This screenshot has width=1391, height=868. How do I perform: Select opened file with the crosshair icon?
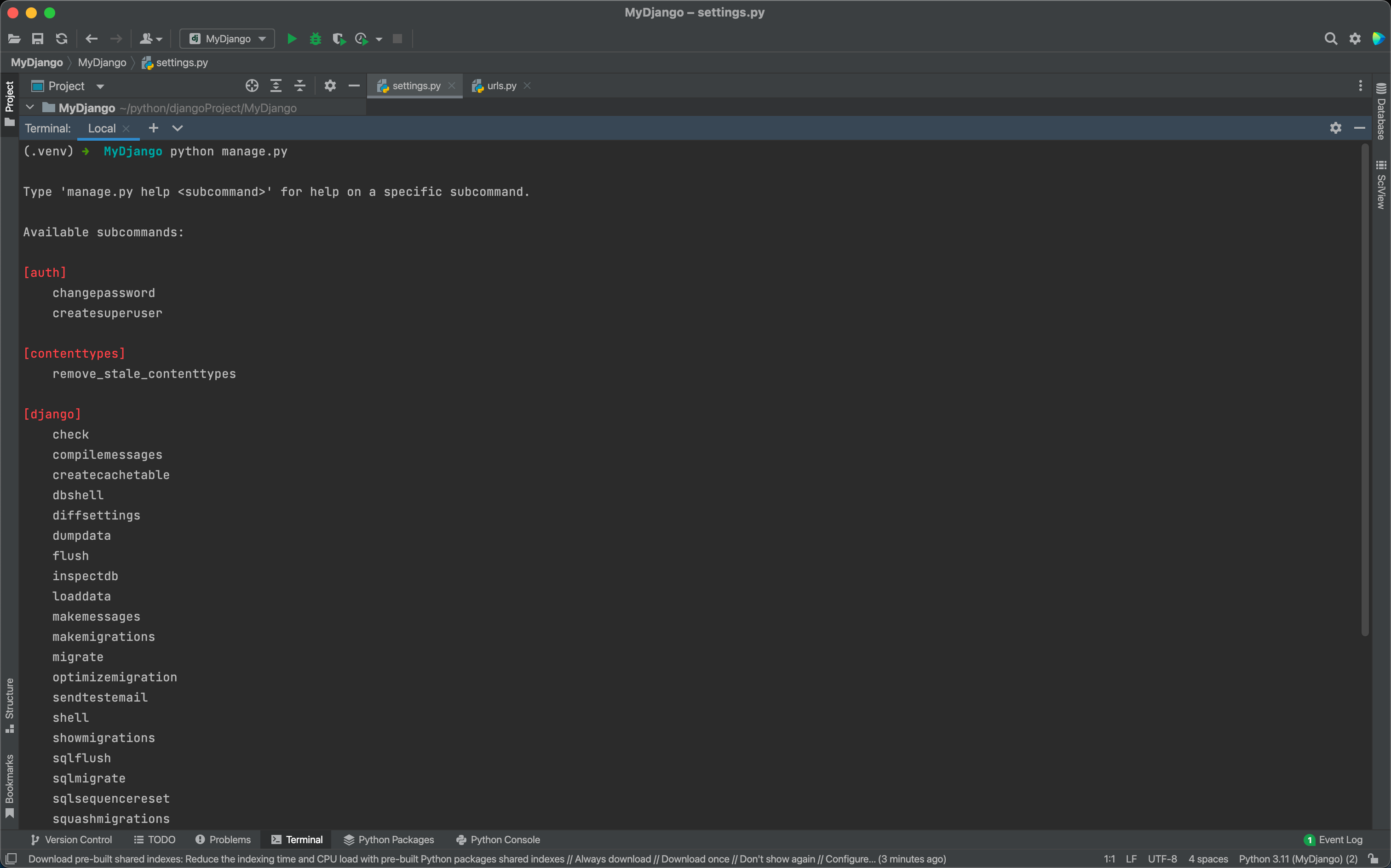[252, 86]
